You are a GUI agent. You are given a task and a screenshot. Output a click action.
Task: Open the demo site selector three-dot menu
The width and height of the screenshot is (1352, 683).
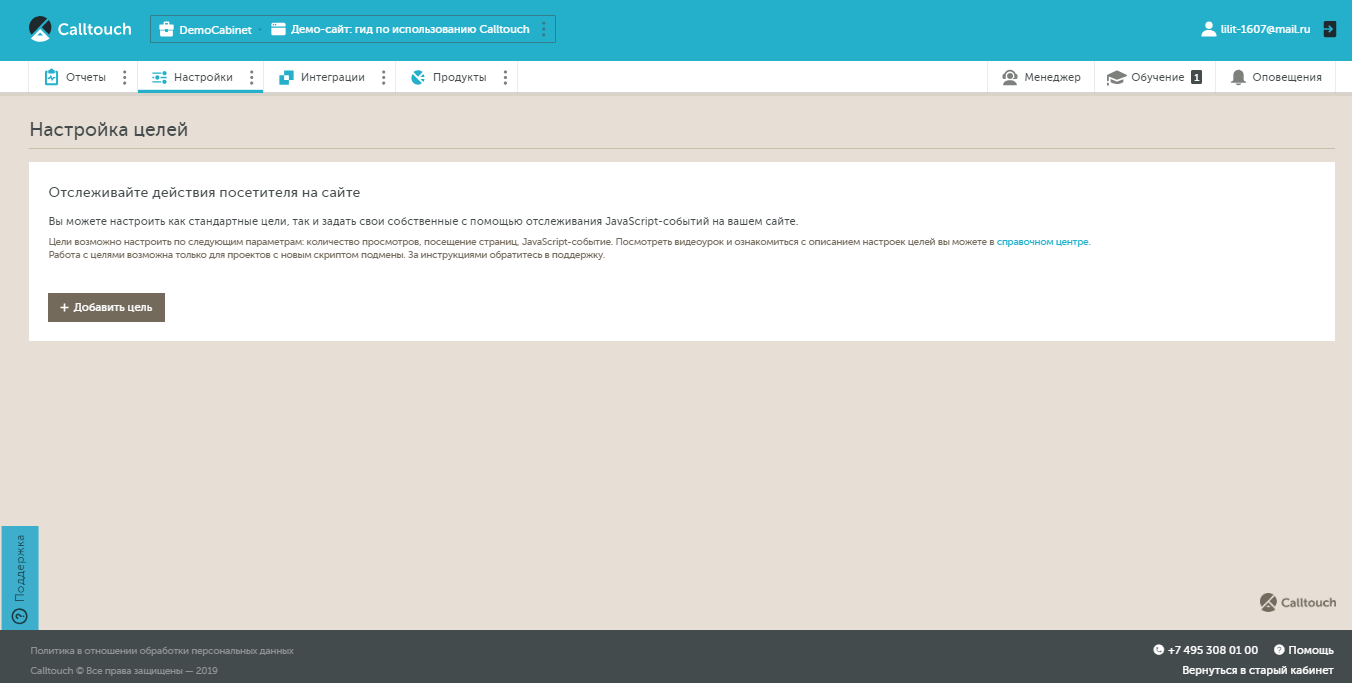point(544,29)
